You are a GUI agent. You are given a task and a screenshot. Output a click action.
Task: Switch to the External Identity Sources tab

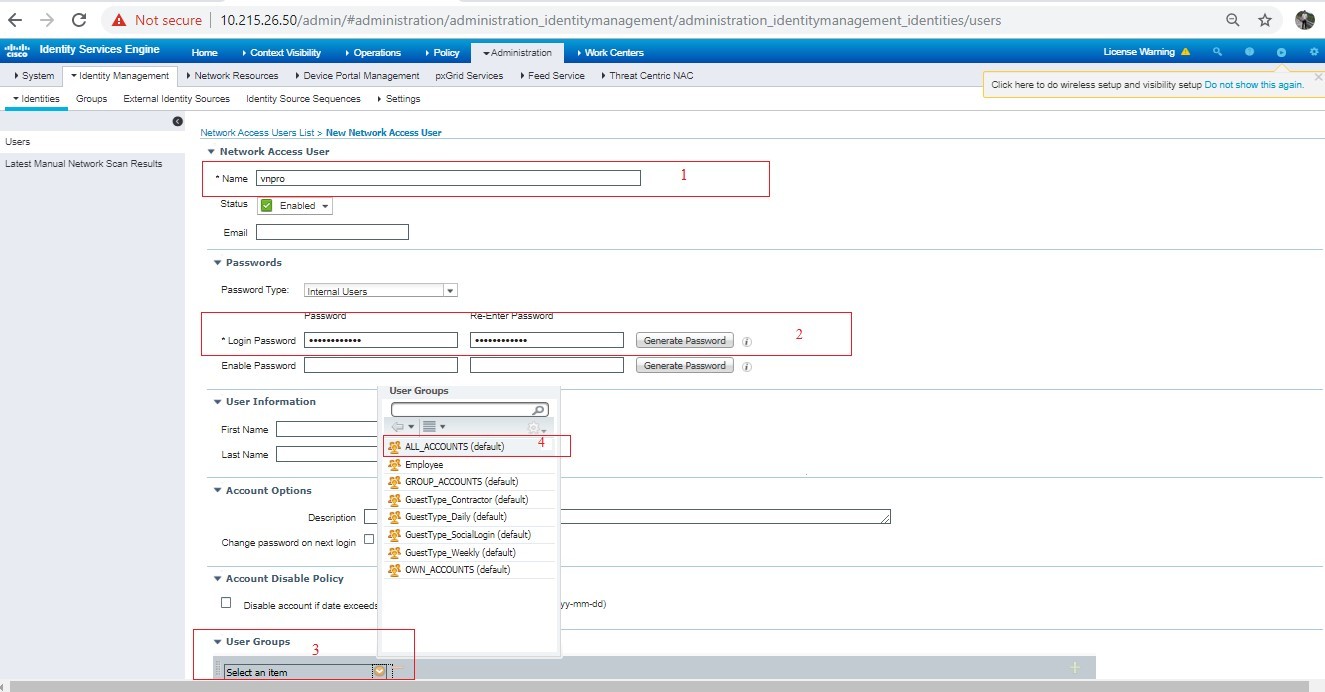[176, 99]
